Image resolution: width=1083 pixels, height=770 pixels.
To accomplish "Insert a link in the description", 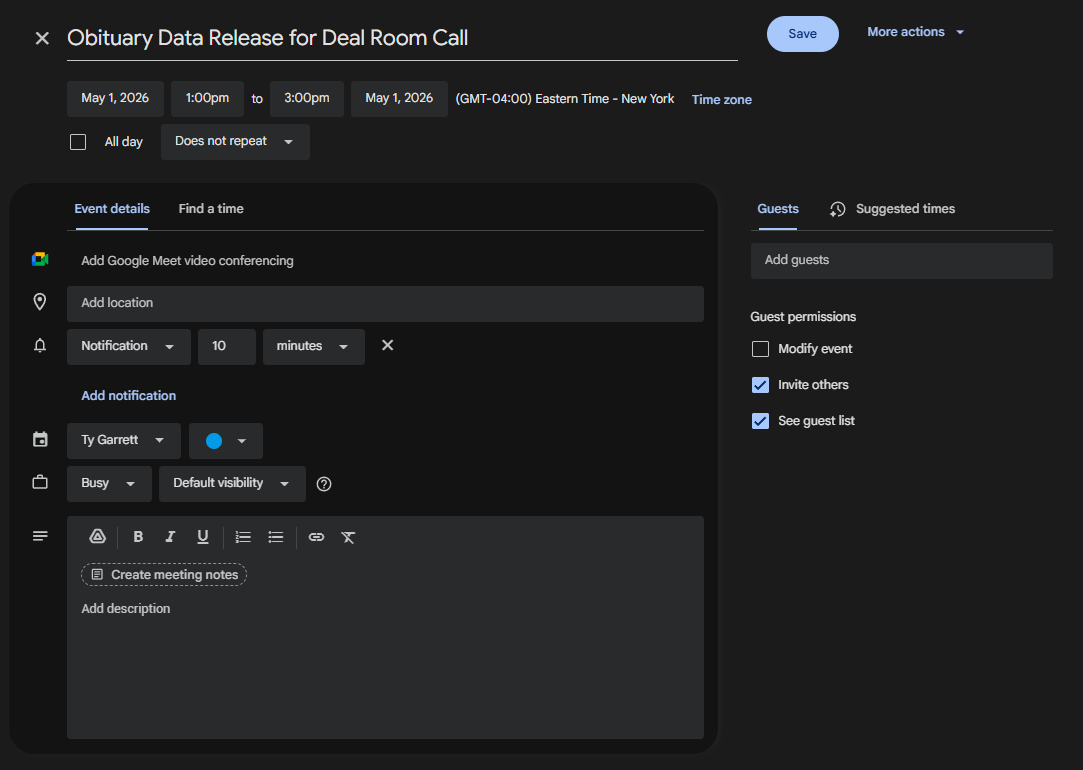I will pyautogui.click(x=316, y=537).
